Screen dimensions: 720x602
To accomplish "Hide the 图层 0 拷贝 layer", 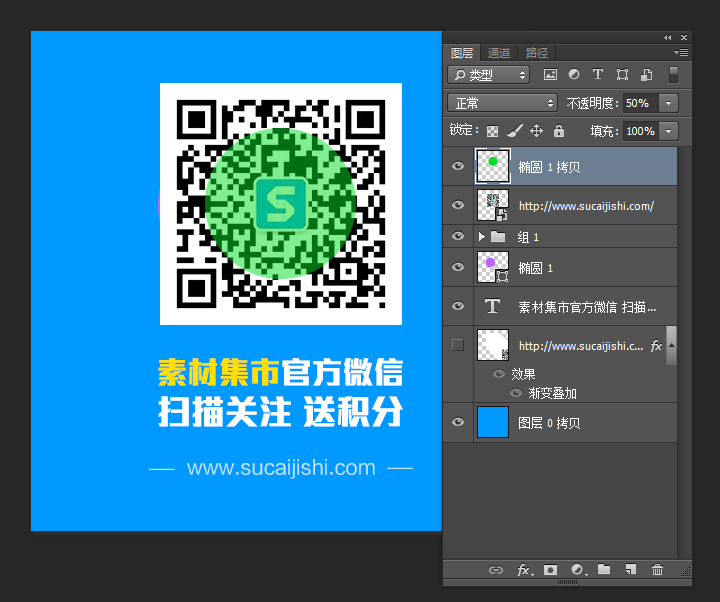I will (458, 422).
